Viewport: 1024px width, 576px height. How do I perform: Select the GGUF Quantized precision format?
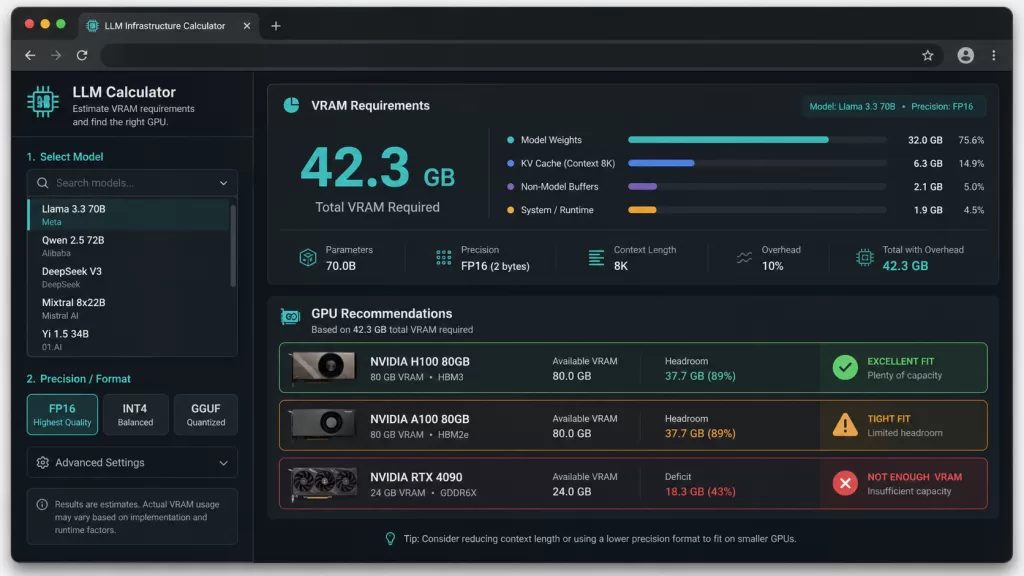[x=205, y=414]
